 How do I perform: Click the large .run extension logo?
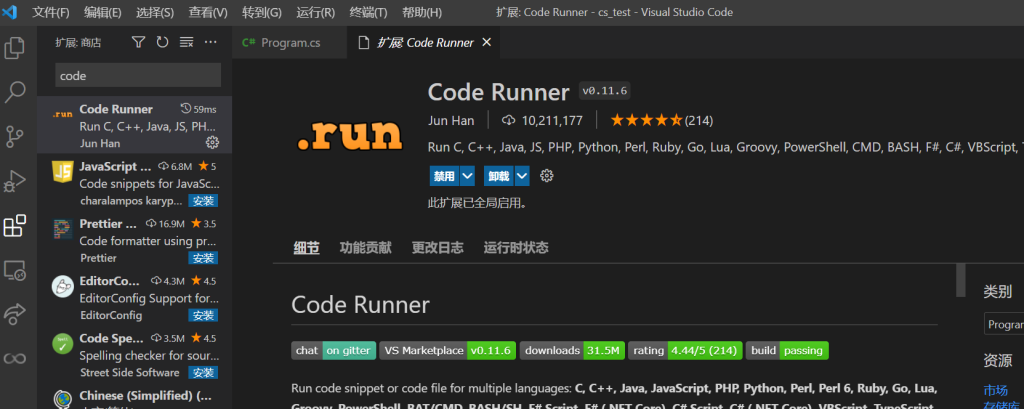pos(349,135)
